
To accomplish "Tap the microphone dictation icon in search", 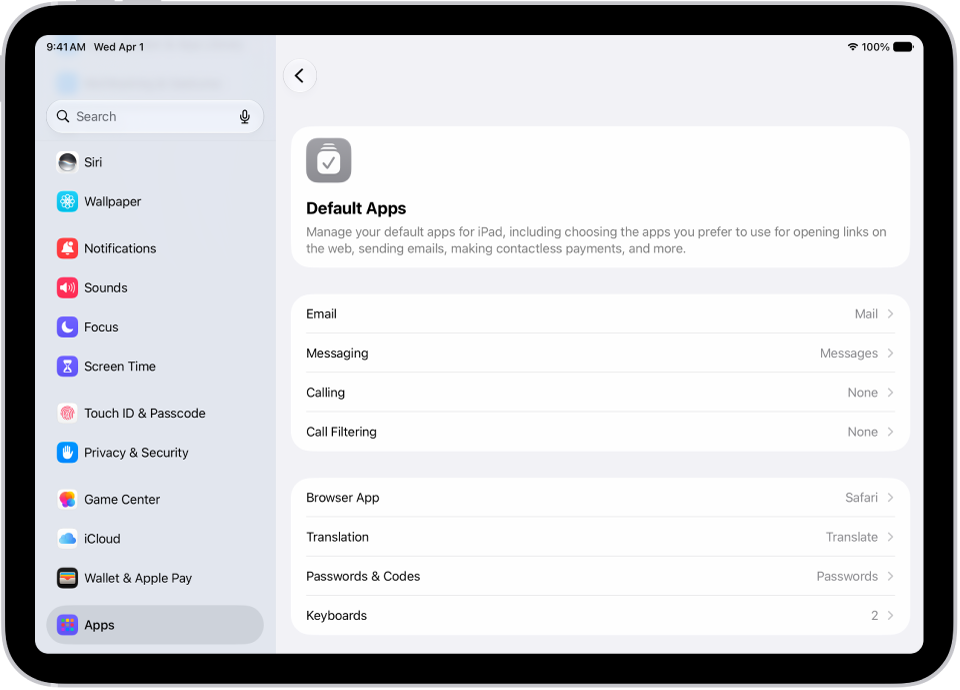I will pyautogui.click(x=245, y=116).
